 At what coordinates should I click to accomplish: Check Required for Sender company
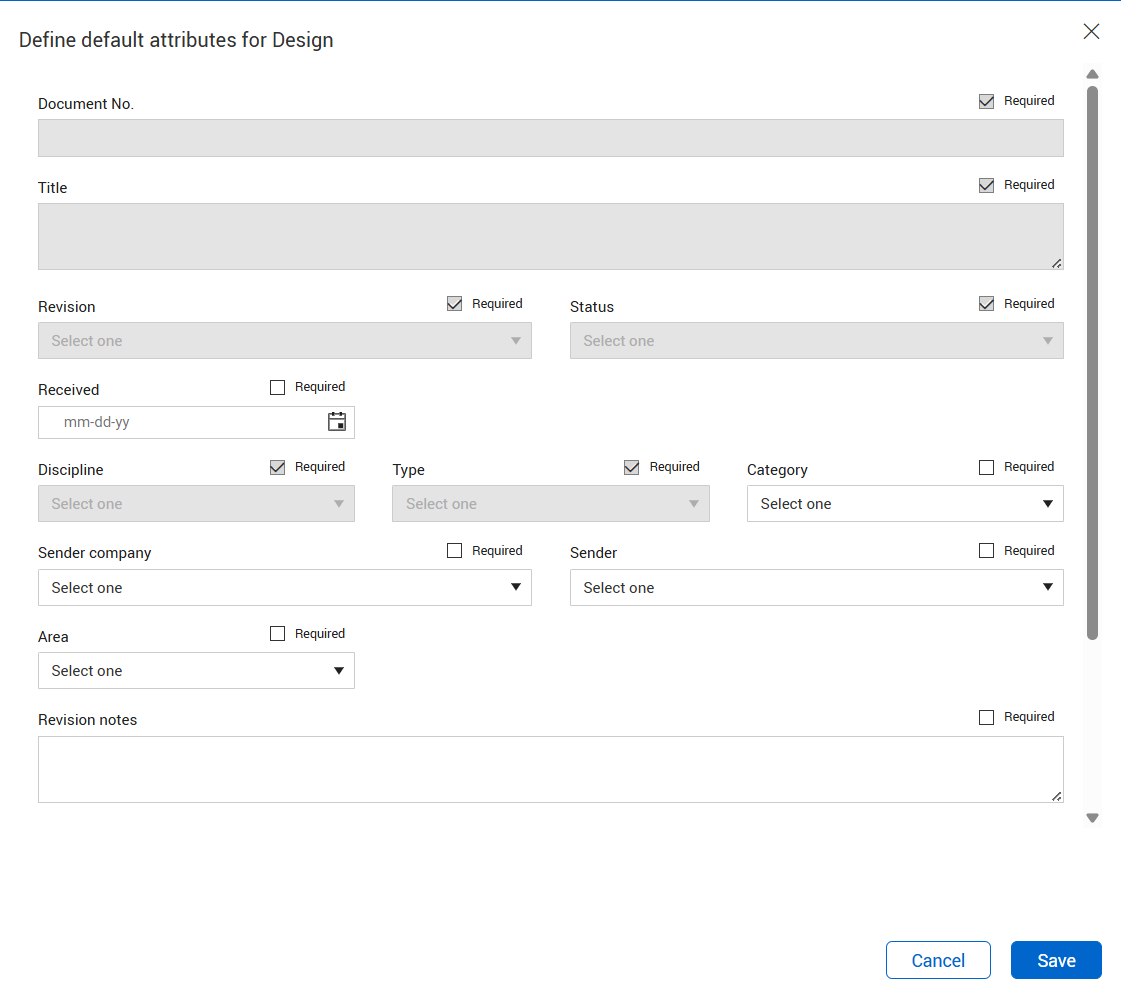pos(455,551)
